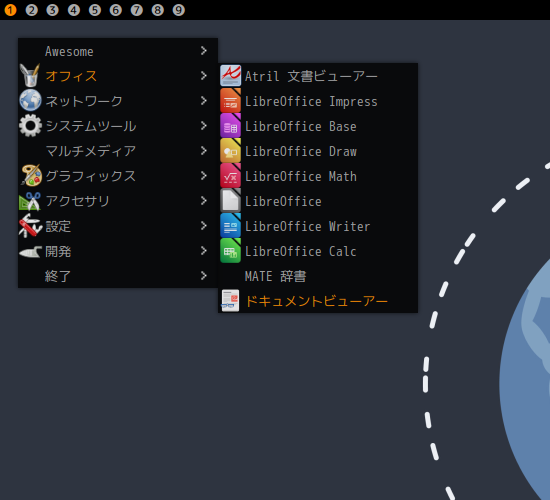
Task: Click the 'LibreOffice Writer' text
Action: click(307, 226)
